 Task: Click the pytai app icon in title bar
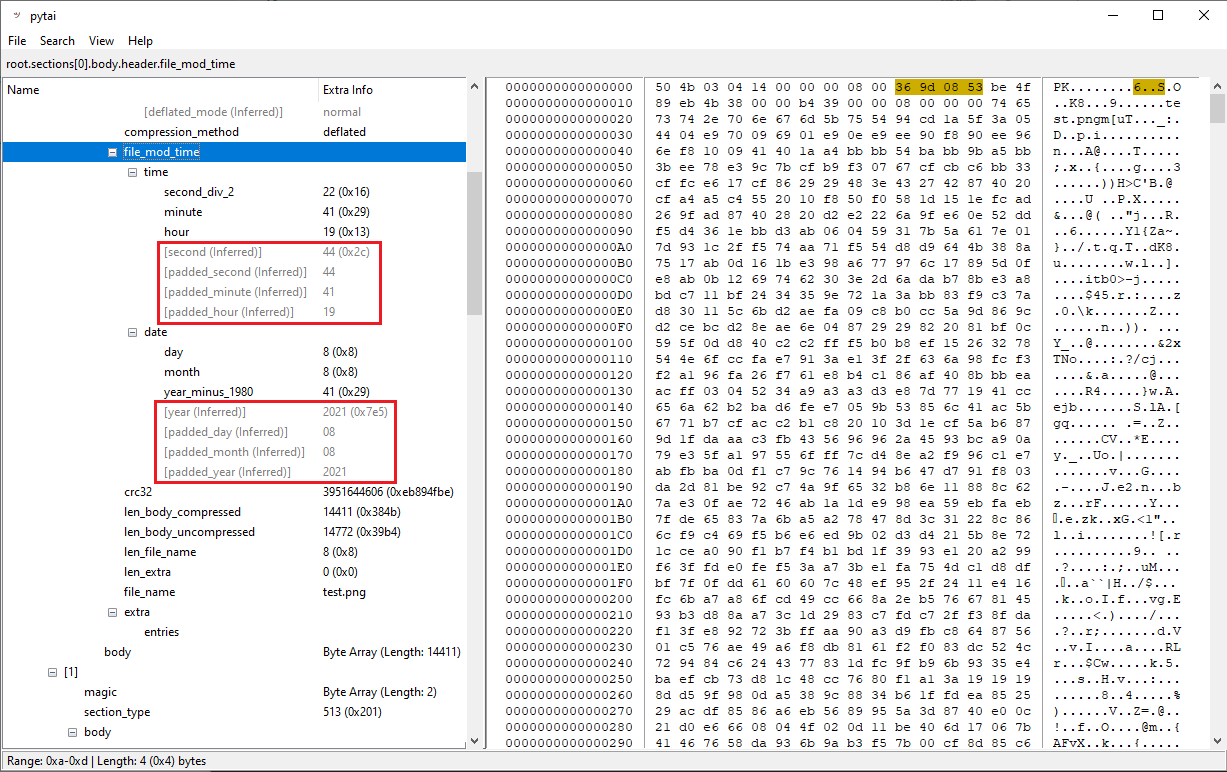[x=16, y=15]
